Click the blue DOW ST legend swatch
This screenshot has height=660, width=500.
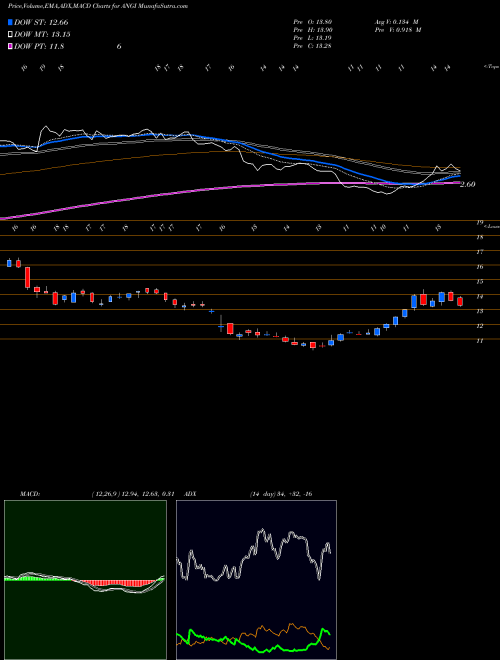[x=11, y=22]
